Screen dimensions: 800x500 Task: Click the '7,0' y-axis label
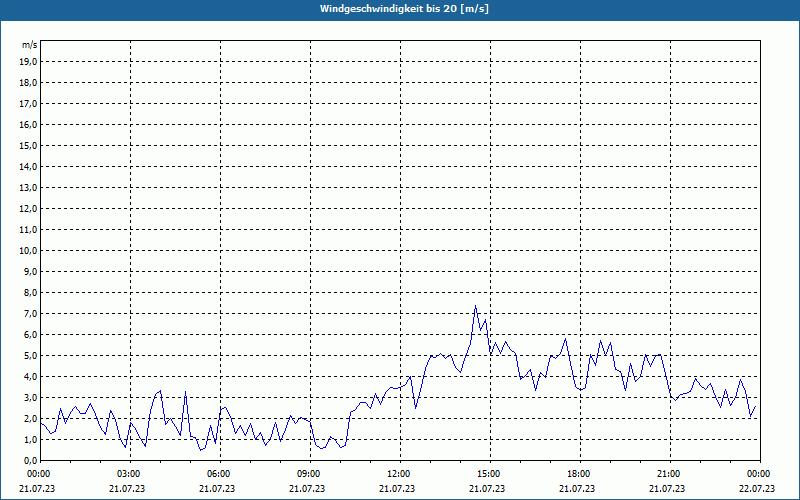click(31, 314)
